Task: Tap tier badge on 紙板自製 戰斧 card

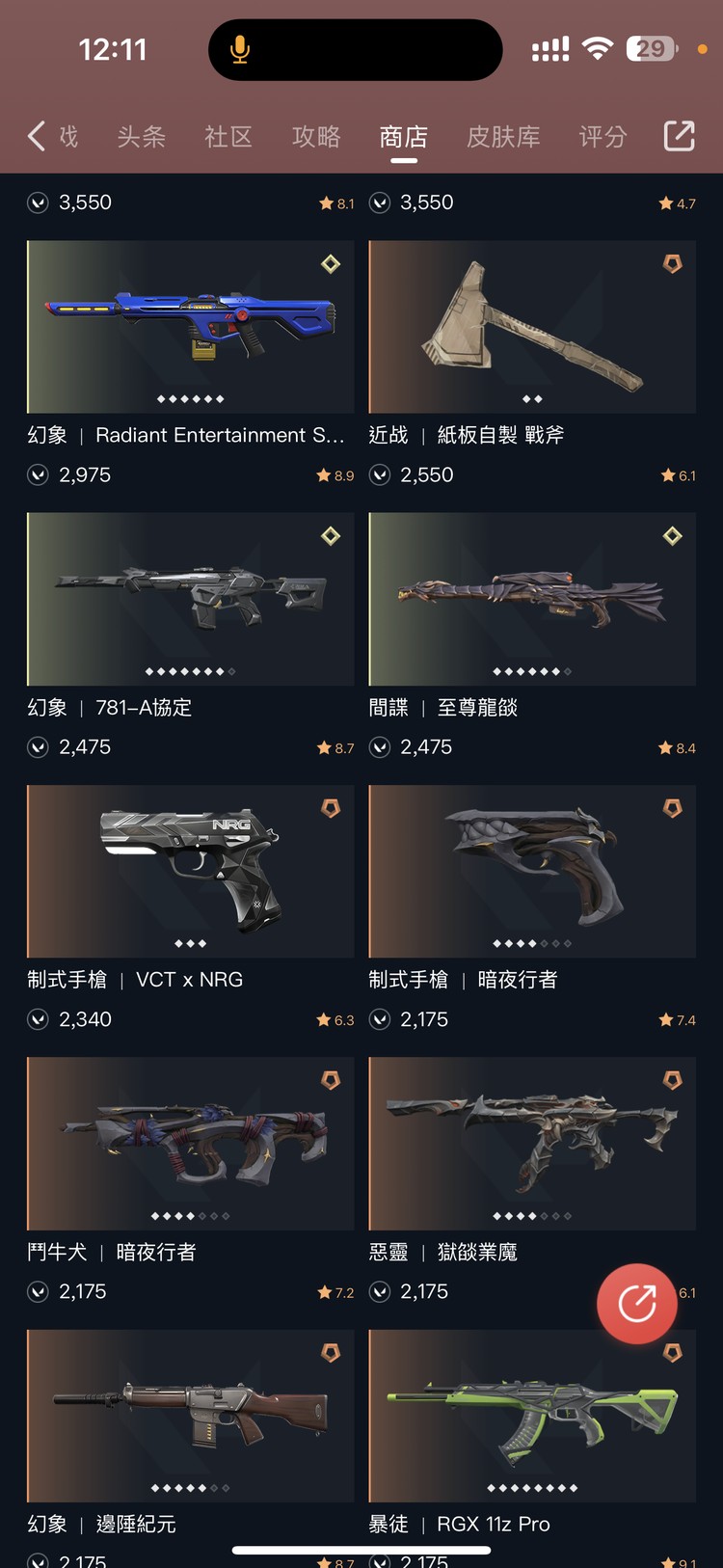Action: click(672, 263)
